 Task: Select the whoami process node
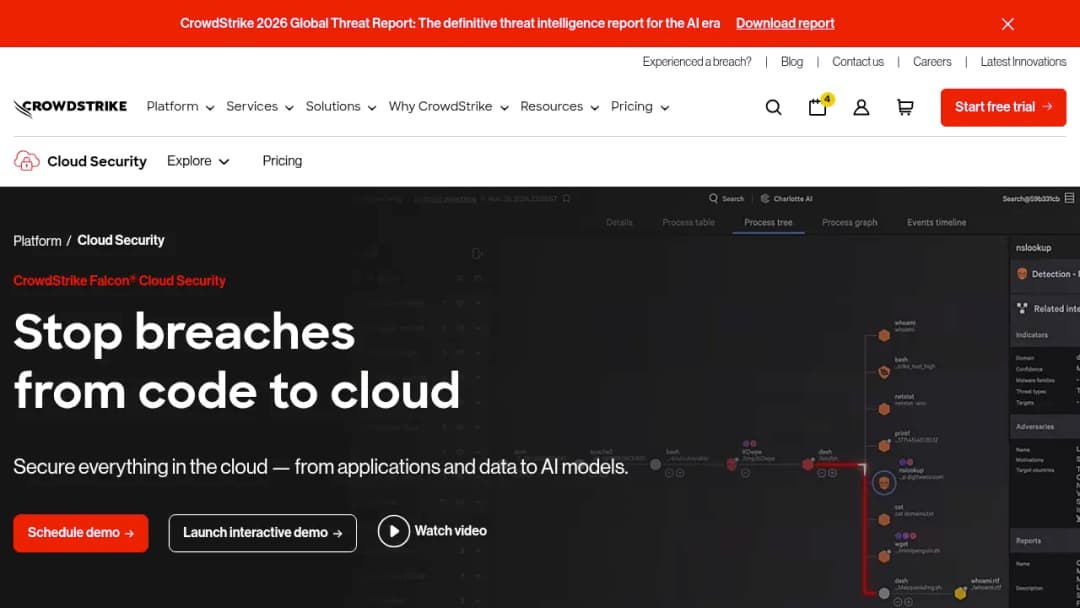pos(884,336)
